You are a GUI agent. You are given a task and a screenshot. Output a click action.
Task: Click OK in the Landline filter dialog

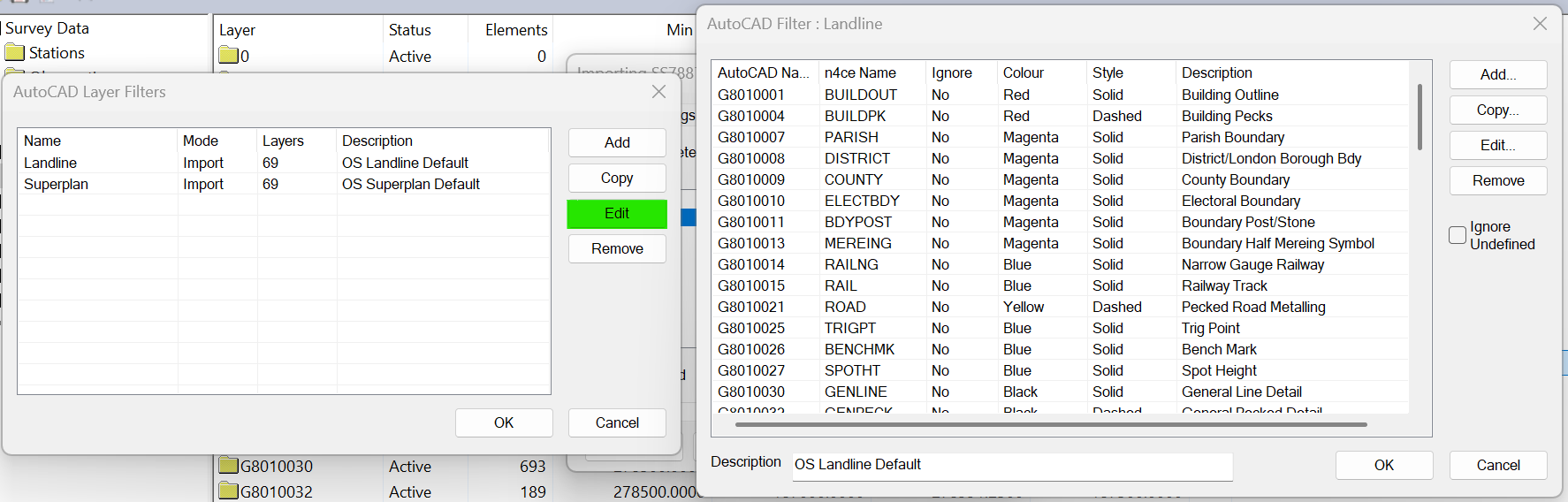(1384, 465)
